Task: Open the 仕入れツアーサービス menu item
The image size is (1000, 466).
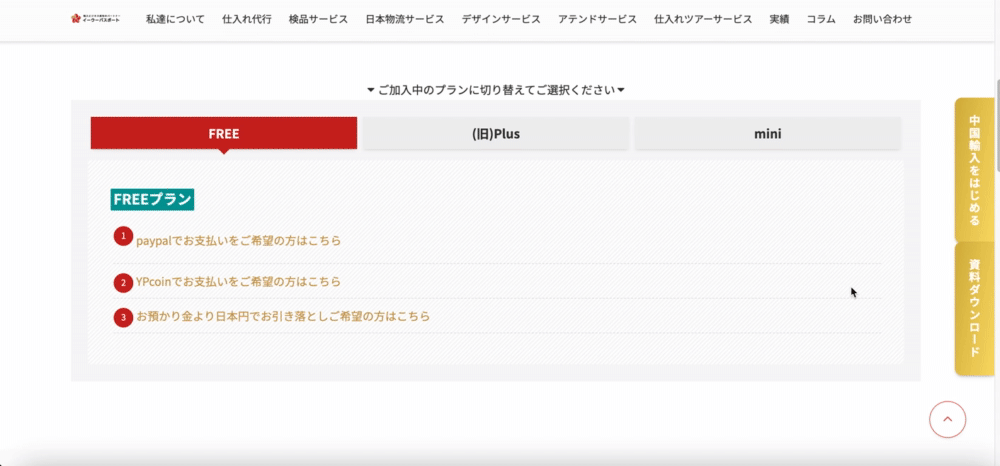Action: (x=703, y=19)
